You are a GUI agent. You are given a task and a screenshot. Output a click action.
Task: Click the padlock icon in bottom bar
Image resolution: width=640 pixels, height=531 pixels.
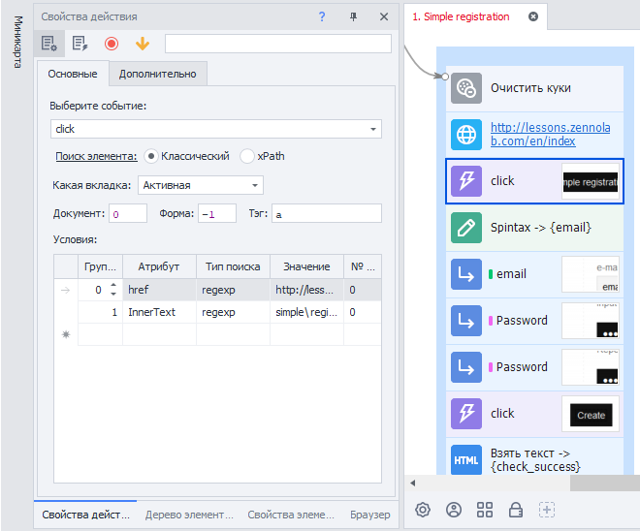pos(516,510)
